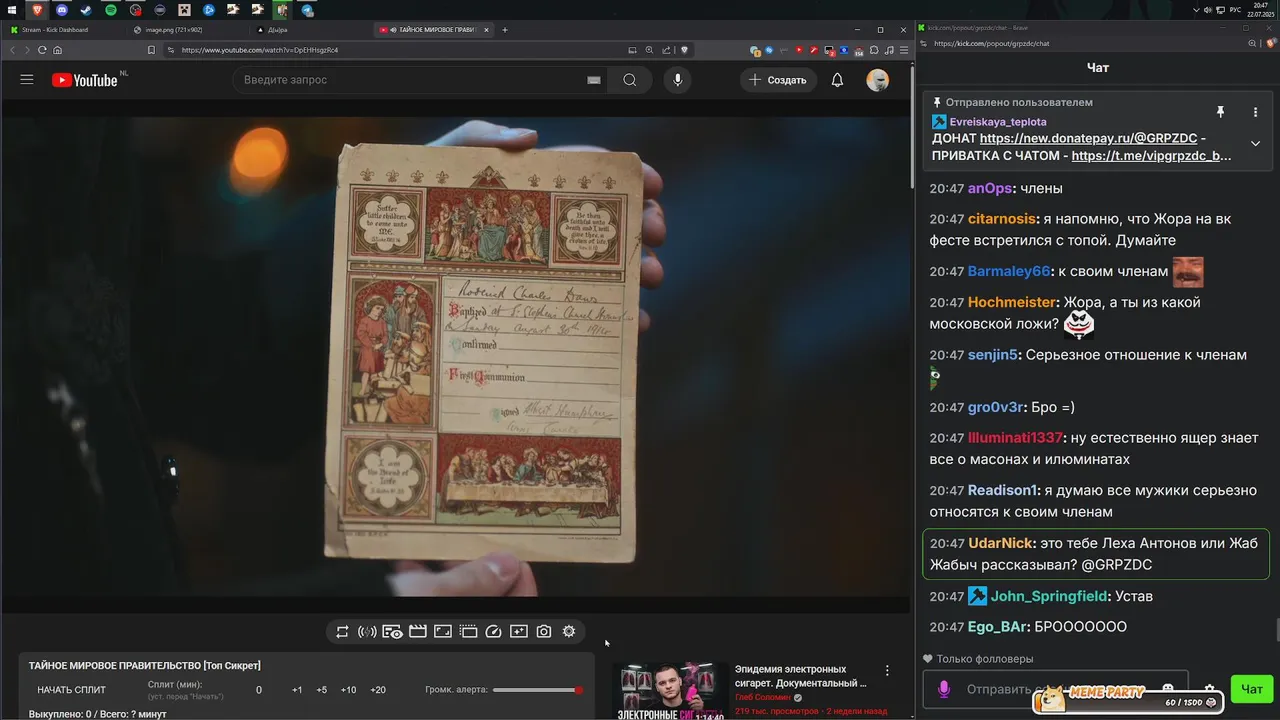1280x720 pixels.
Task: Add +20 minutes to the split
Action: (378, 690)
